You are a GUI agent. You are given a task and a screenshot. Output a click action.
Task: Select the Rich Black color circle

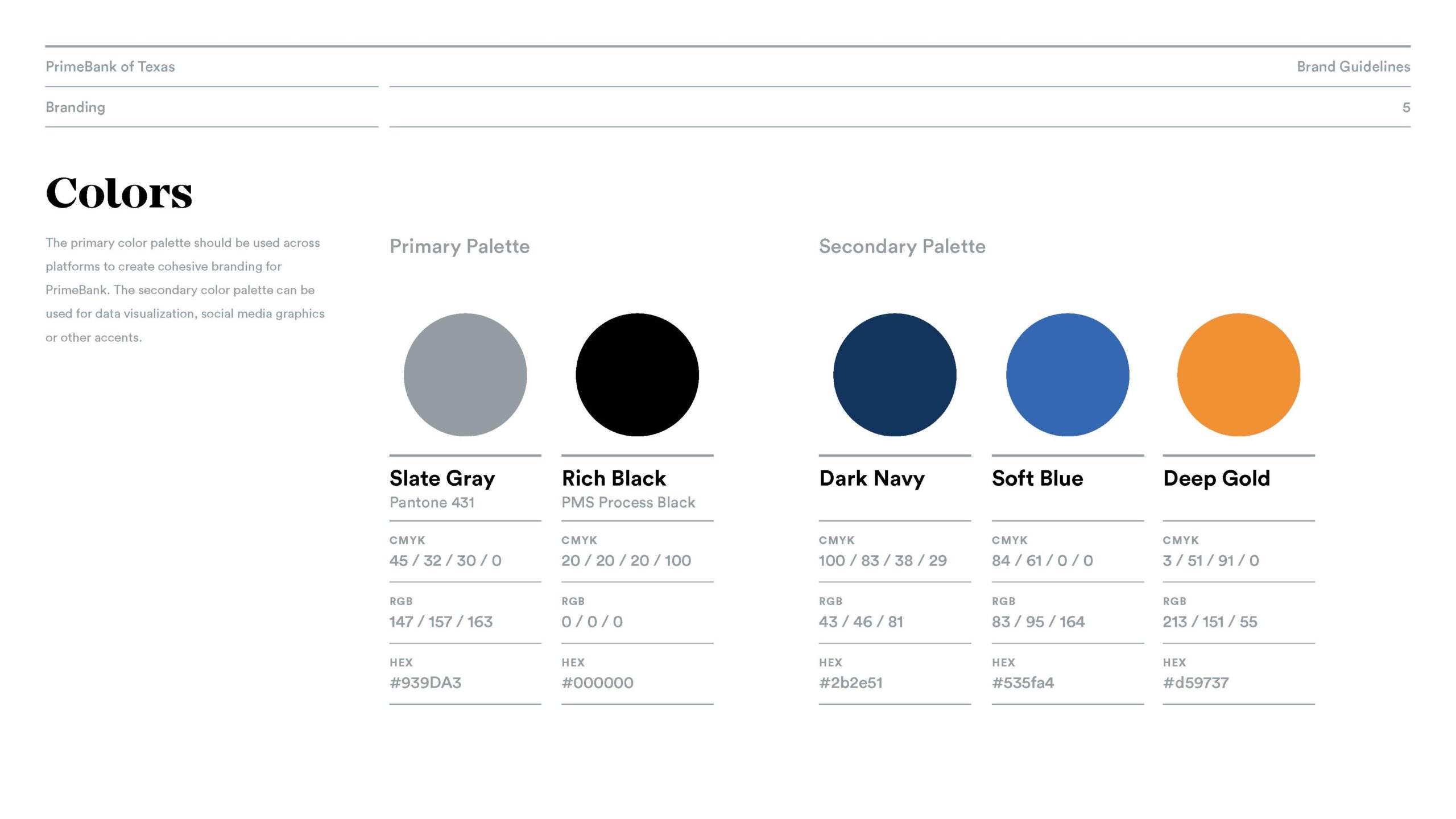click(x=637, y=375)
